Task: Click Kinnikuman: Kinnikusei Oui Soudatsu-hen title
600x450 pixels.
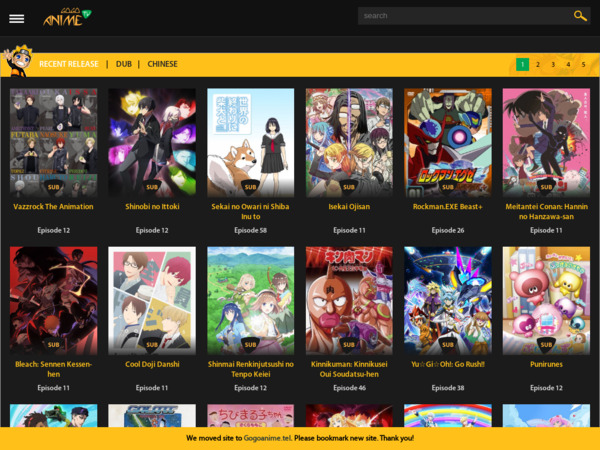Action: (x=349, y=369)
